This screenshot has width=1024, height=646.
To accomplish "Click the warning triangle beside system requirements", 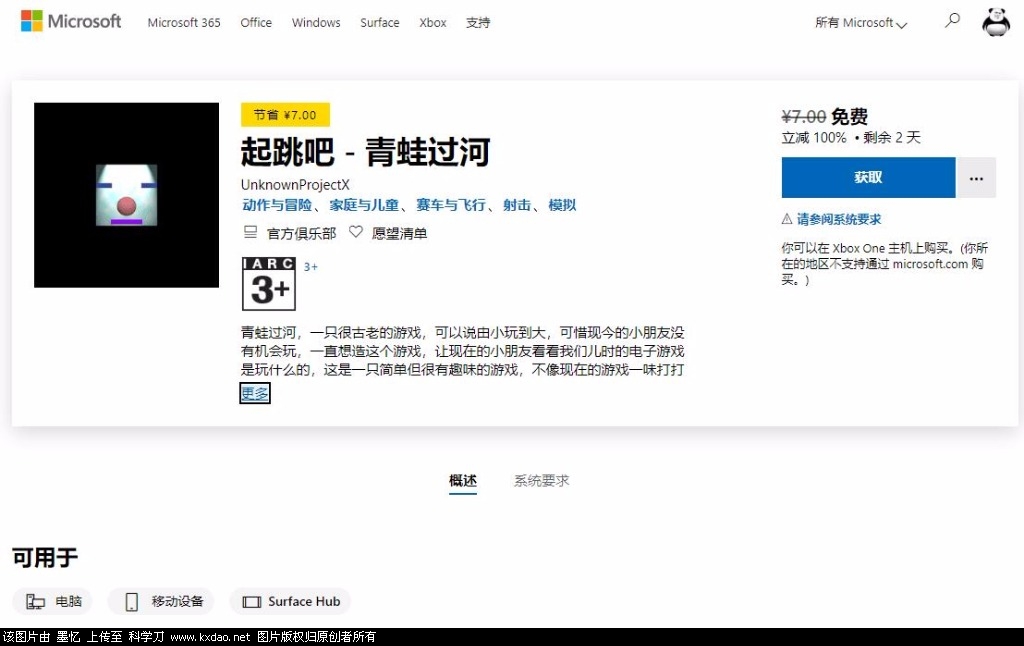I will [787, 219].
